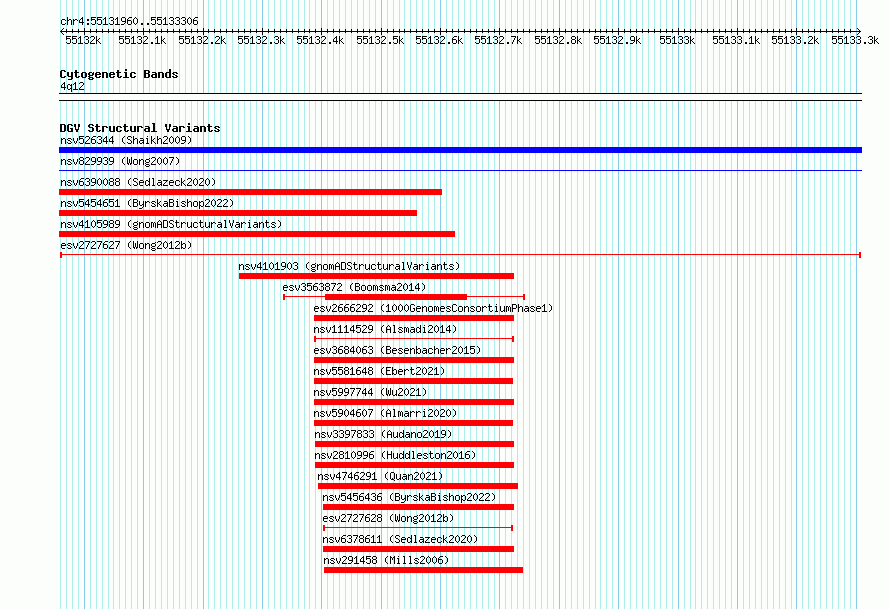Click the thick esv3563872 Boomsma2014 bar

[x=396, y=297]
